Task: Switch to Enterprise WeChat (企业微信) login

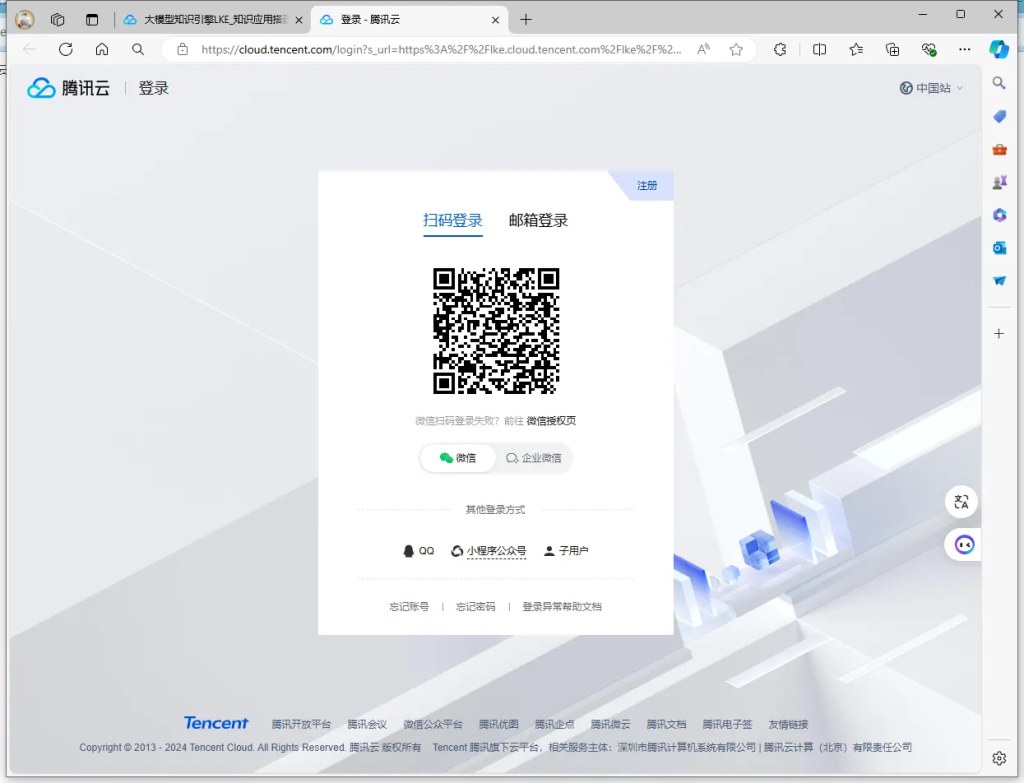Action: 534,458
